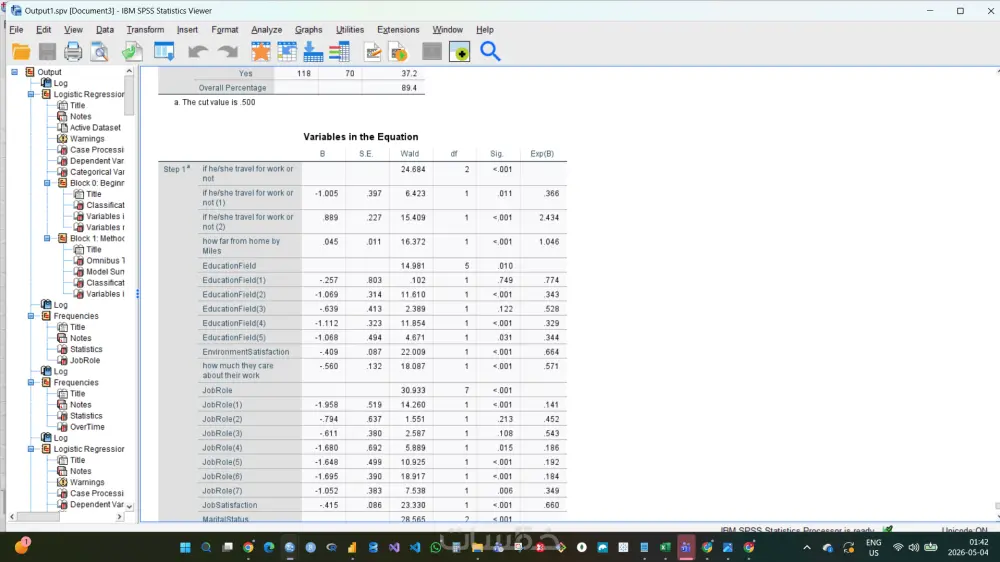Select the Omnibus Tests outline item

105,260
